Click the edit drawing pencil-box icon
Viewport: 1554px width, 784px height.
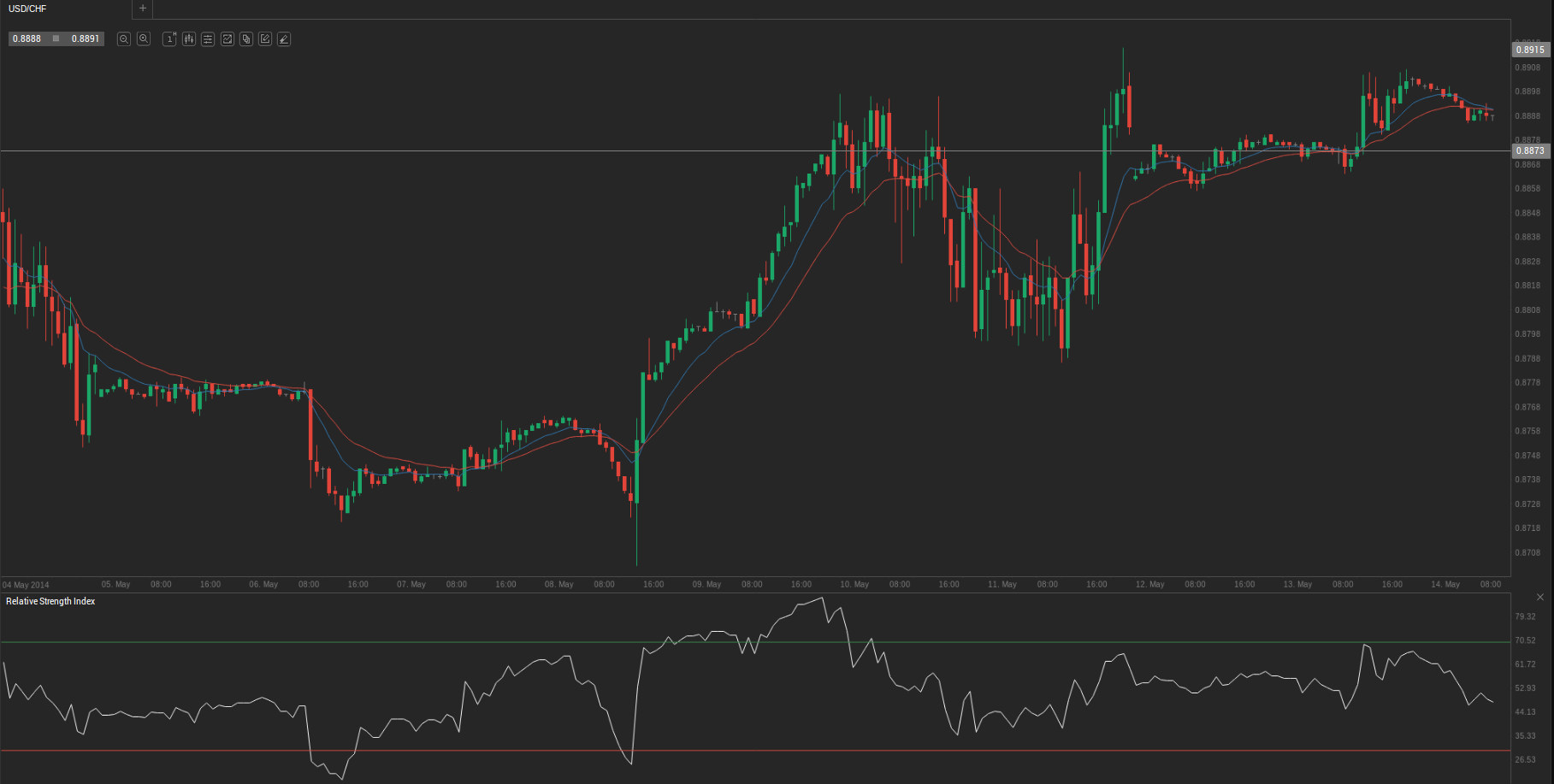click(x=265, y=39)
